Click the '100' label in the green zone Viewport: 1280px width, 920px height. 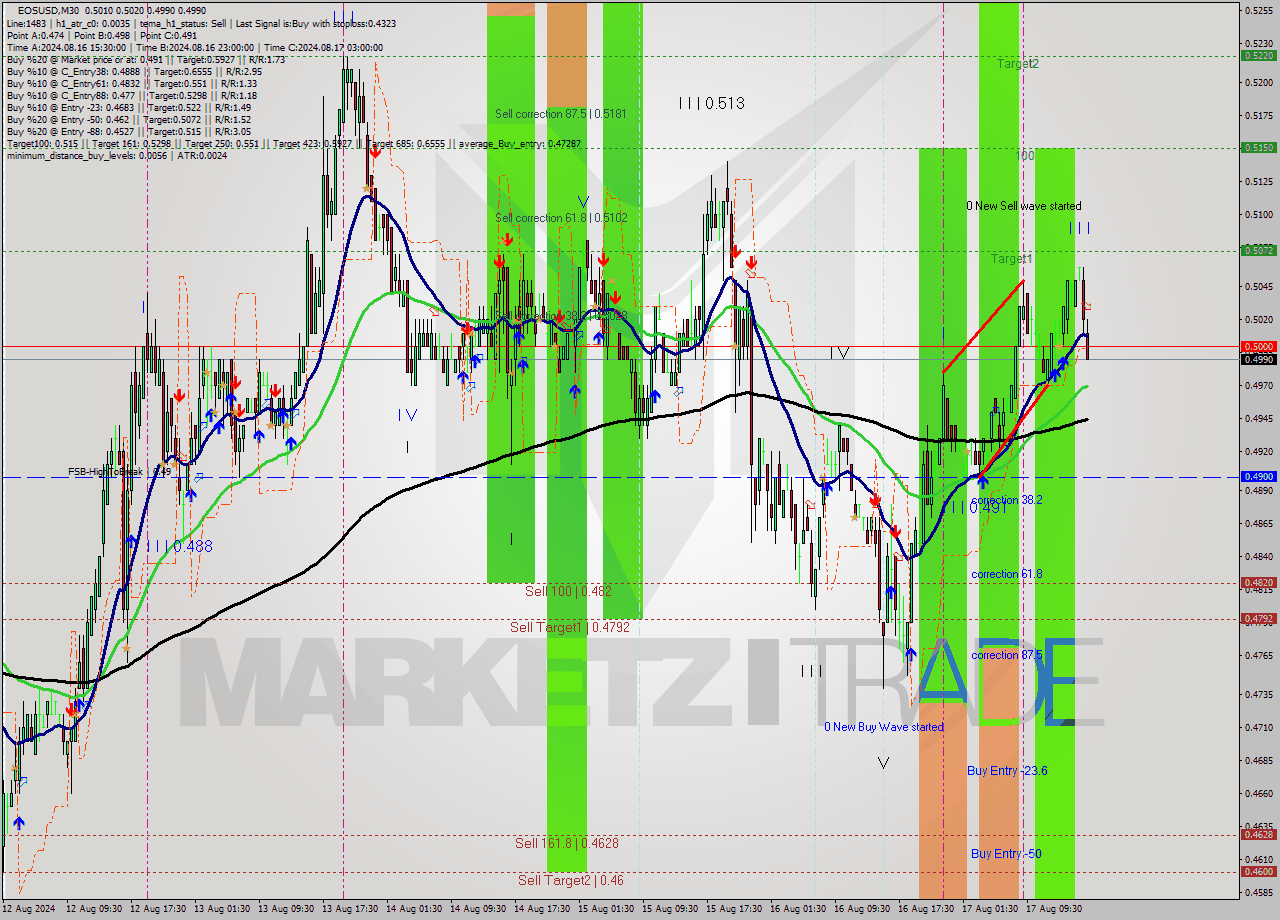coord(1025,156)
